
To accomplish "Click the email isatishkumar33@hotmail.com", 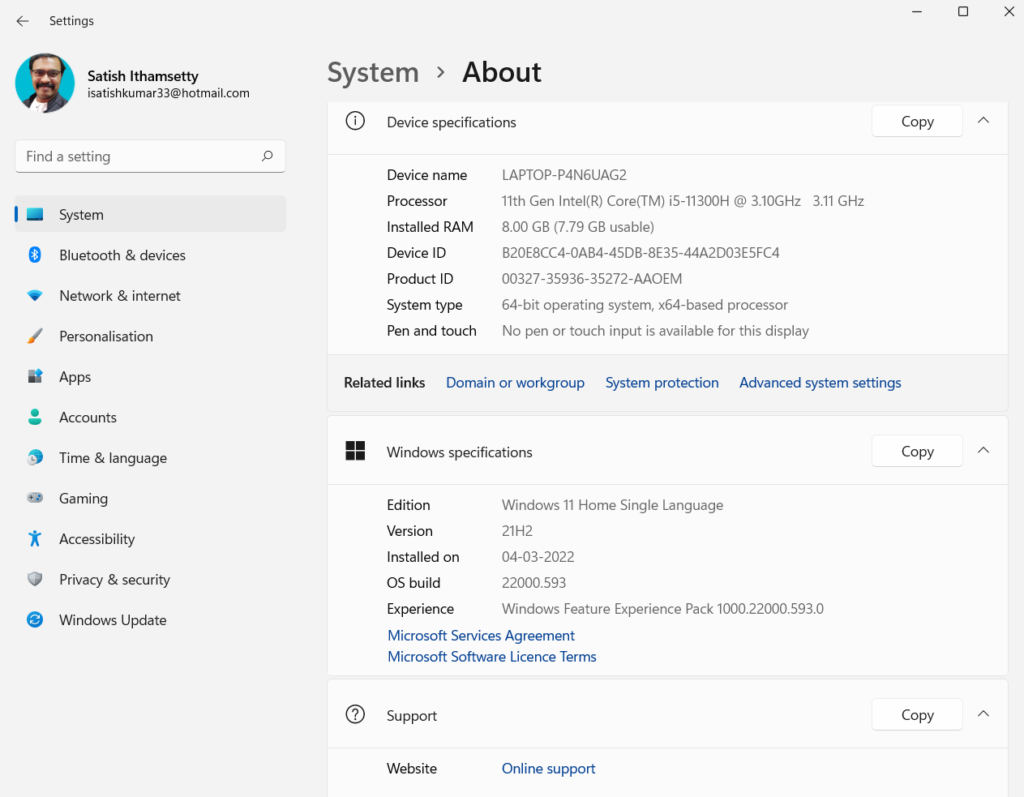I will point(168,93).
